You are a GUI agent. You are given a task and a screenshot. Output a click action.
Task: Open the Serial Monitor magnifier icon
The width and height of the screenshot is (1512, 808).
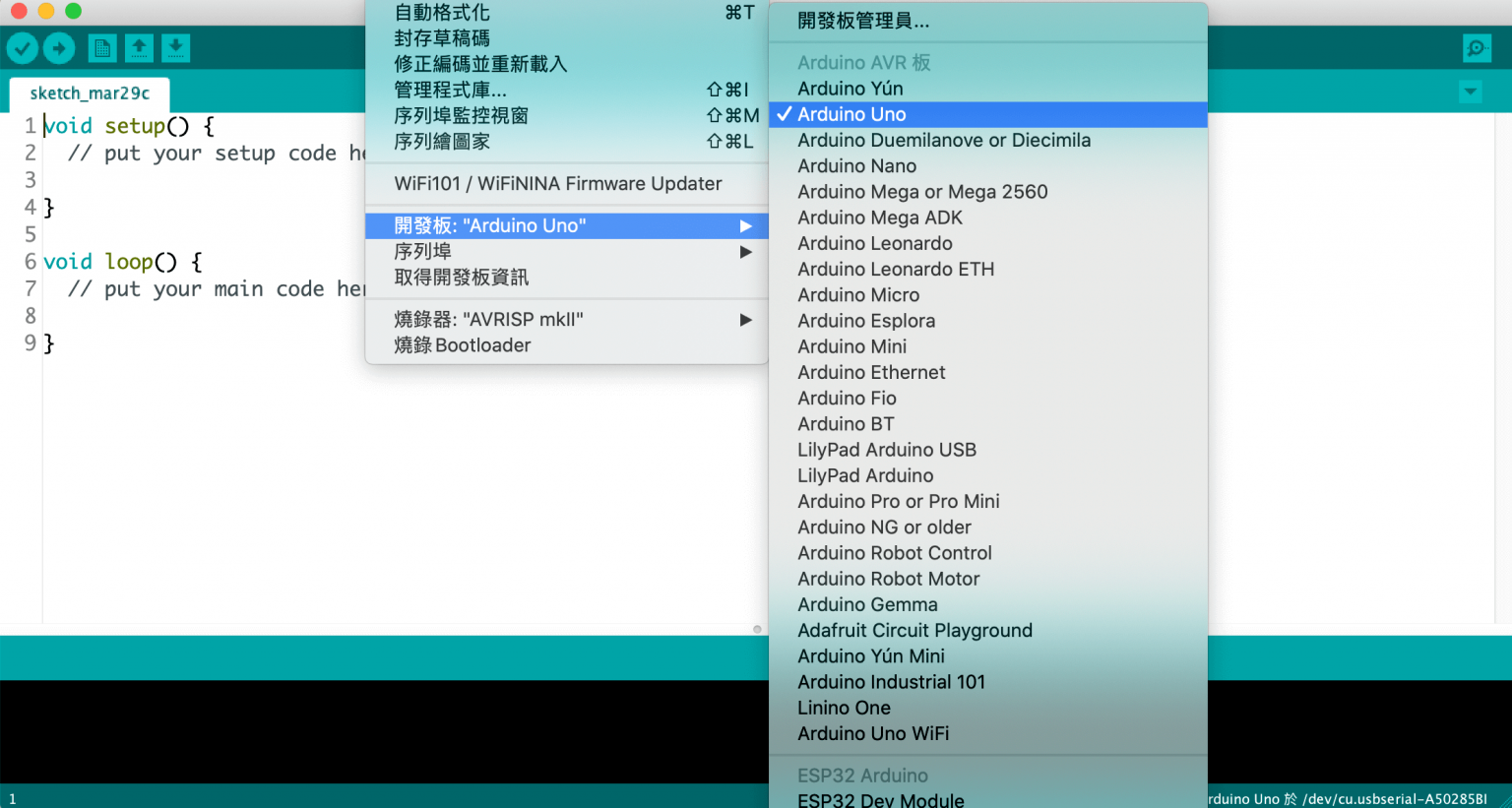(1476, 47)
